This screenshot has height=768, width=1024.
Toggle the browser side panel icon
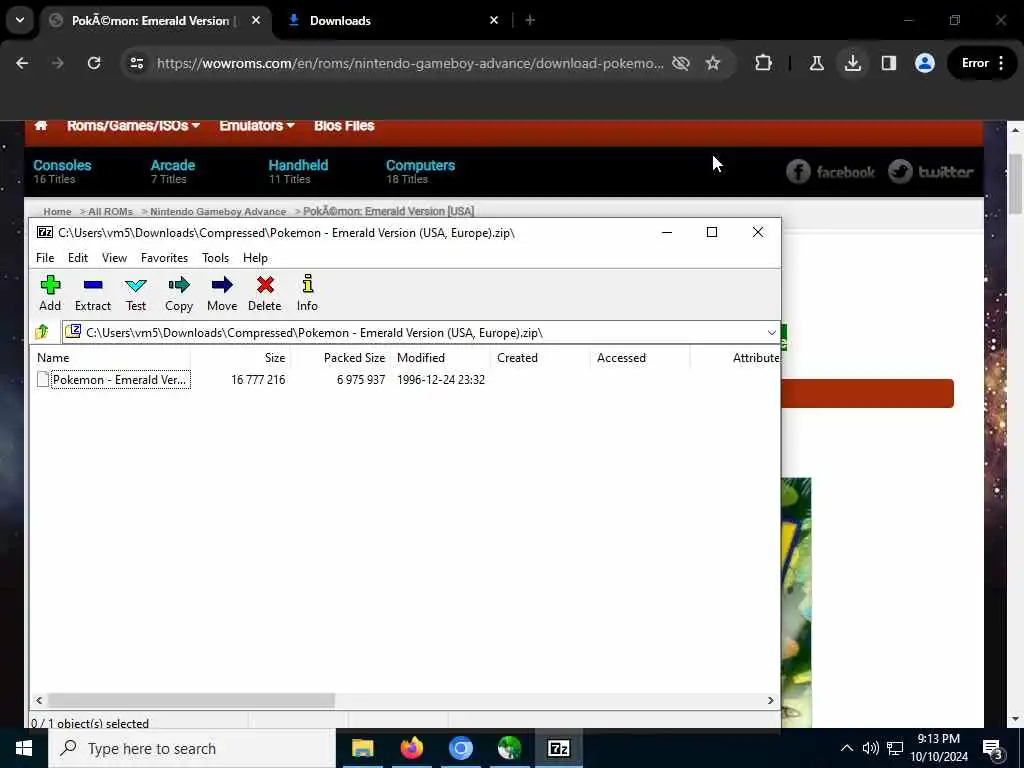pyautogui.click(x=889, y=63)
